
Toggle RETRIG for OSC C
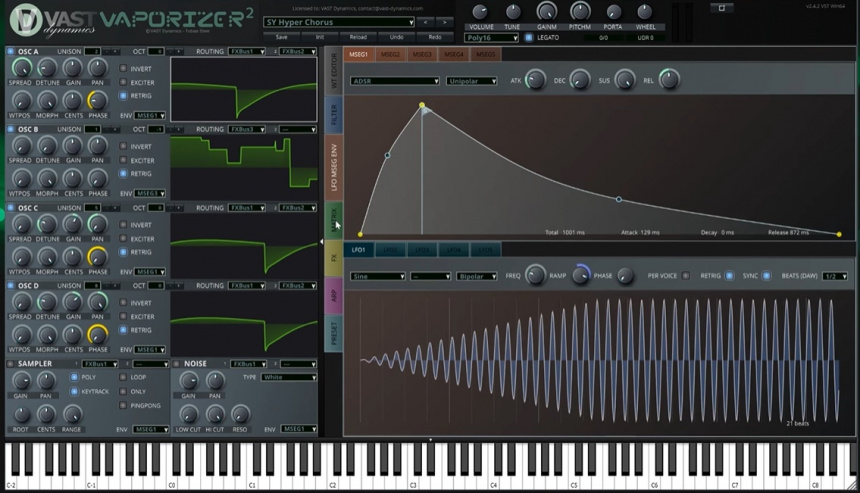point(123,252)
